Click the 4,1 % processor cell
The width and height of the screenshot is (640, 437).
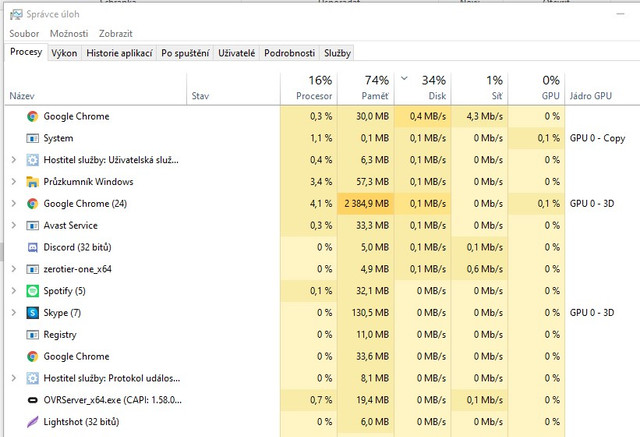(309, 204)
